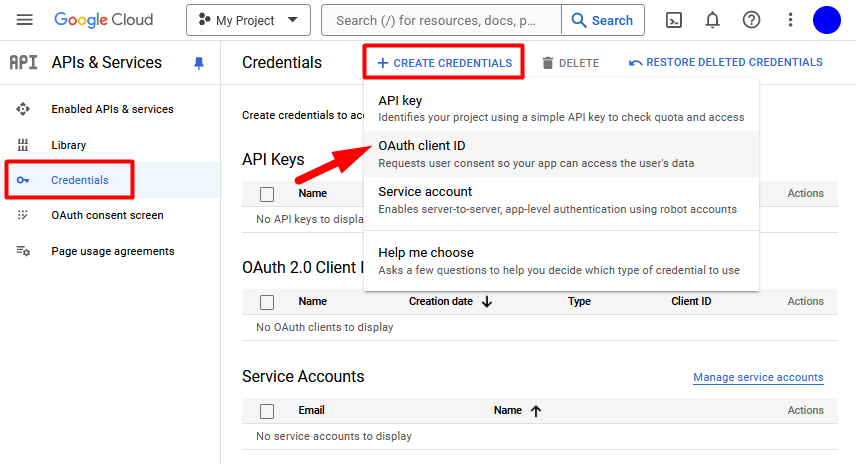Open OAuth consent screen page
Image resolution: width=856 pixels, height=464 pixels.
coord(108,215)
